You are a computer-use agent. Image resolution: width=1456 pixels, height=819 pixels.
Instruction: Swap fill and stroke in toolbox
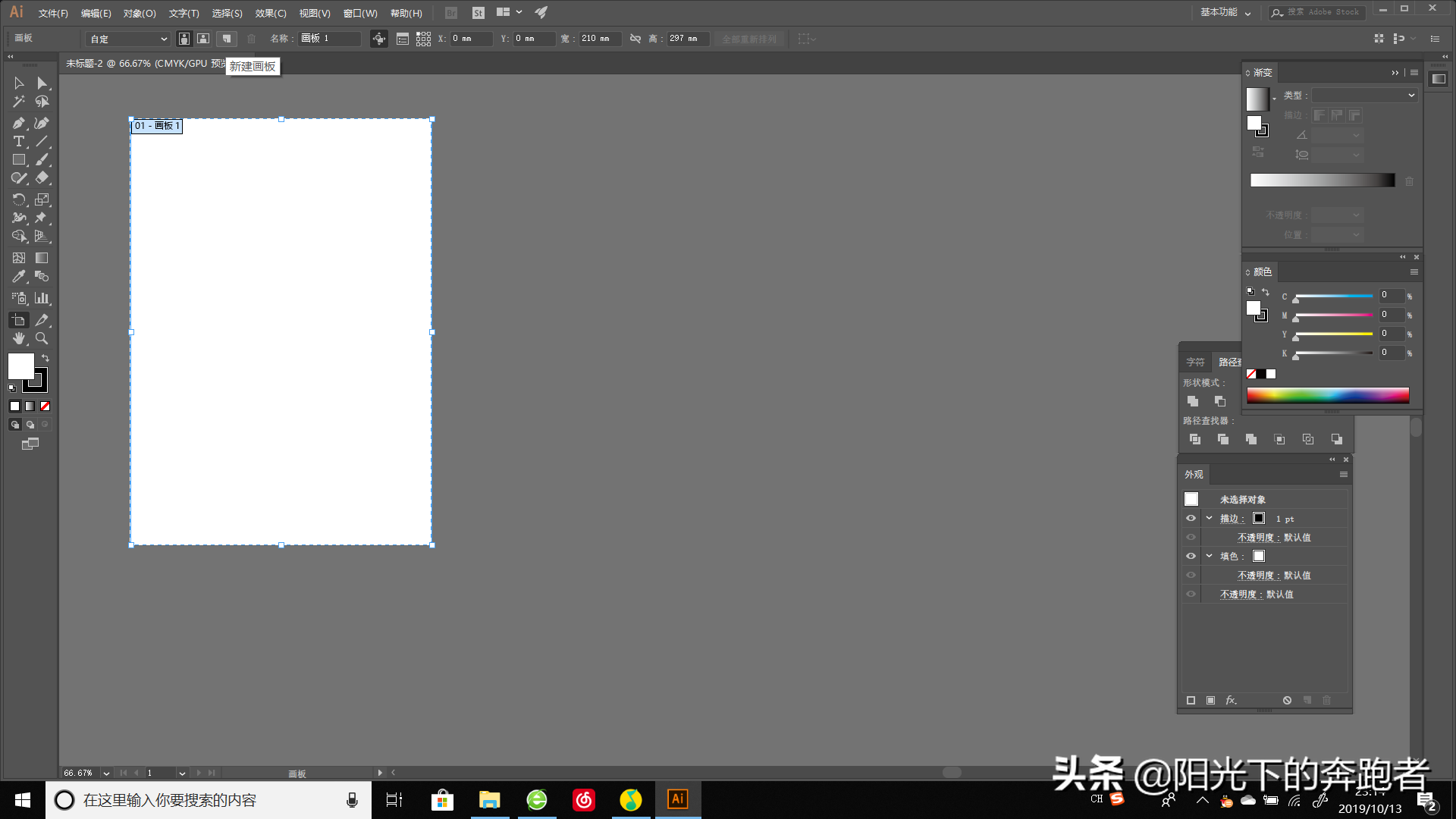pyautogui.click(x=45, y=358)
